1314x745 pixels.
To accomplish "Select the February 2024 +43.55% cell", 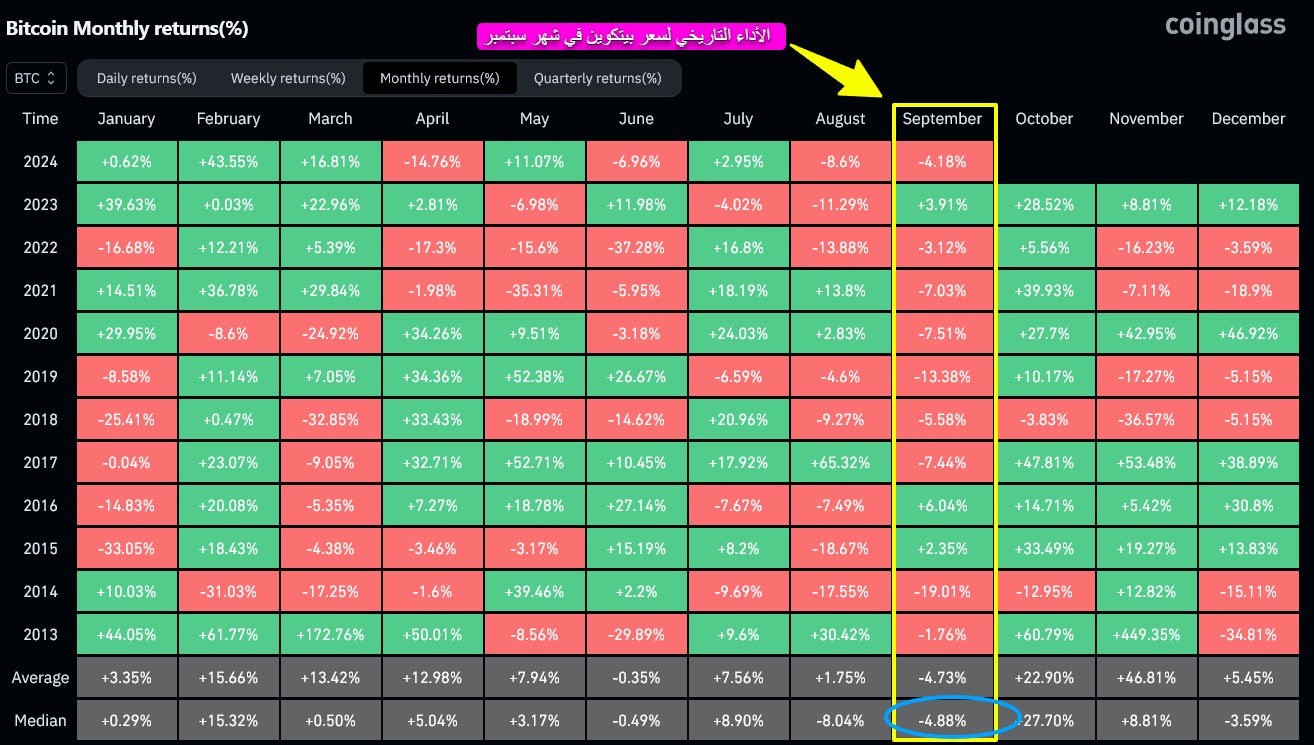I will click(x=228, y=161).
